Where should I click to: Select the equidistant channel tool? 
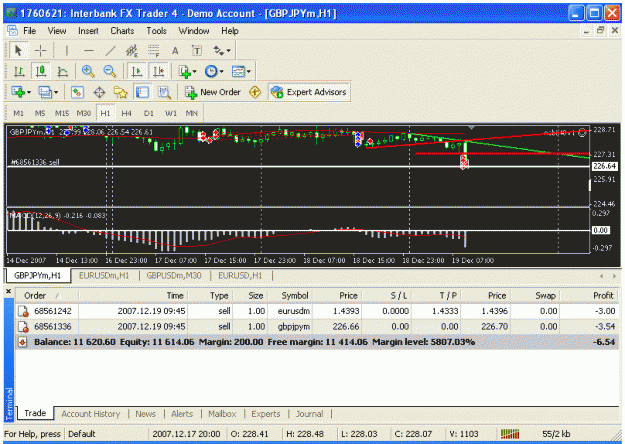(x=132, y=51)
